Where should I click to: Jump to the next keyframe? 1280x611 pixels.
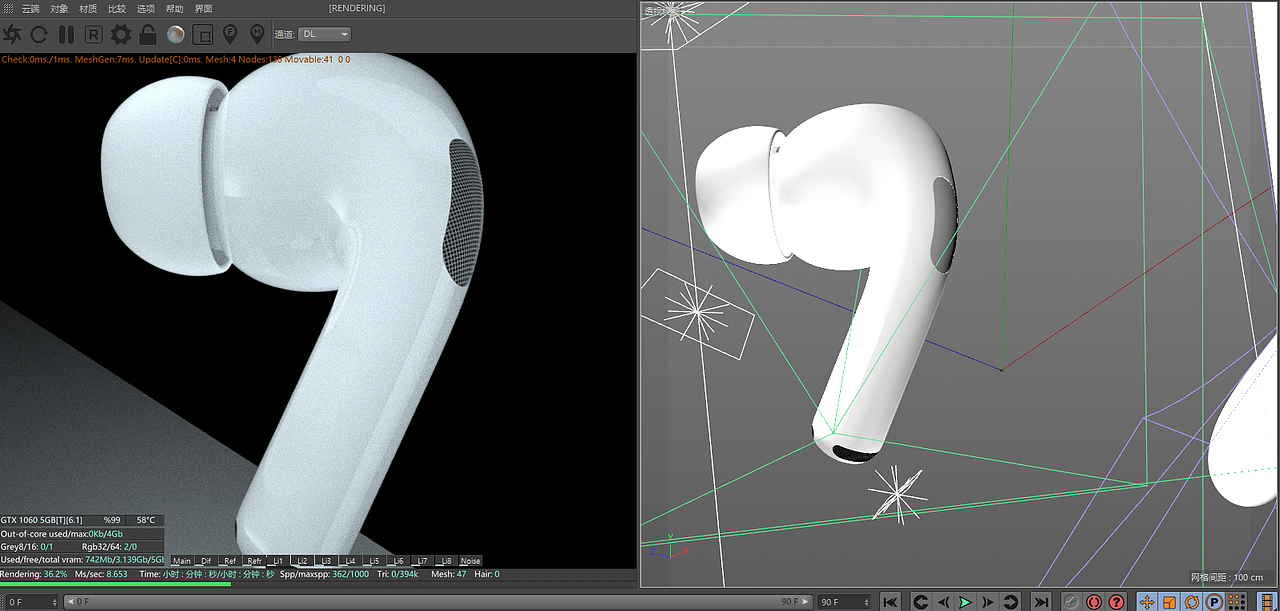point(1011,602)
